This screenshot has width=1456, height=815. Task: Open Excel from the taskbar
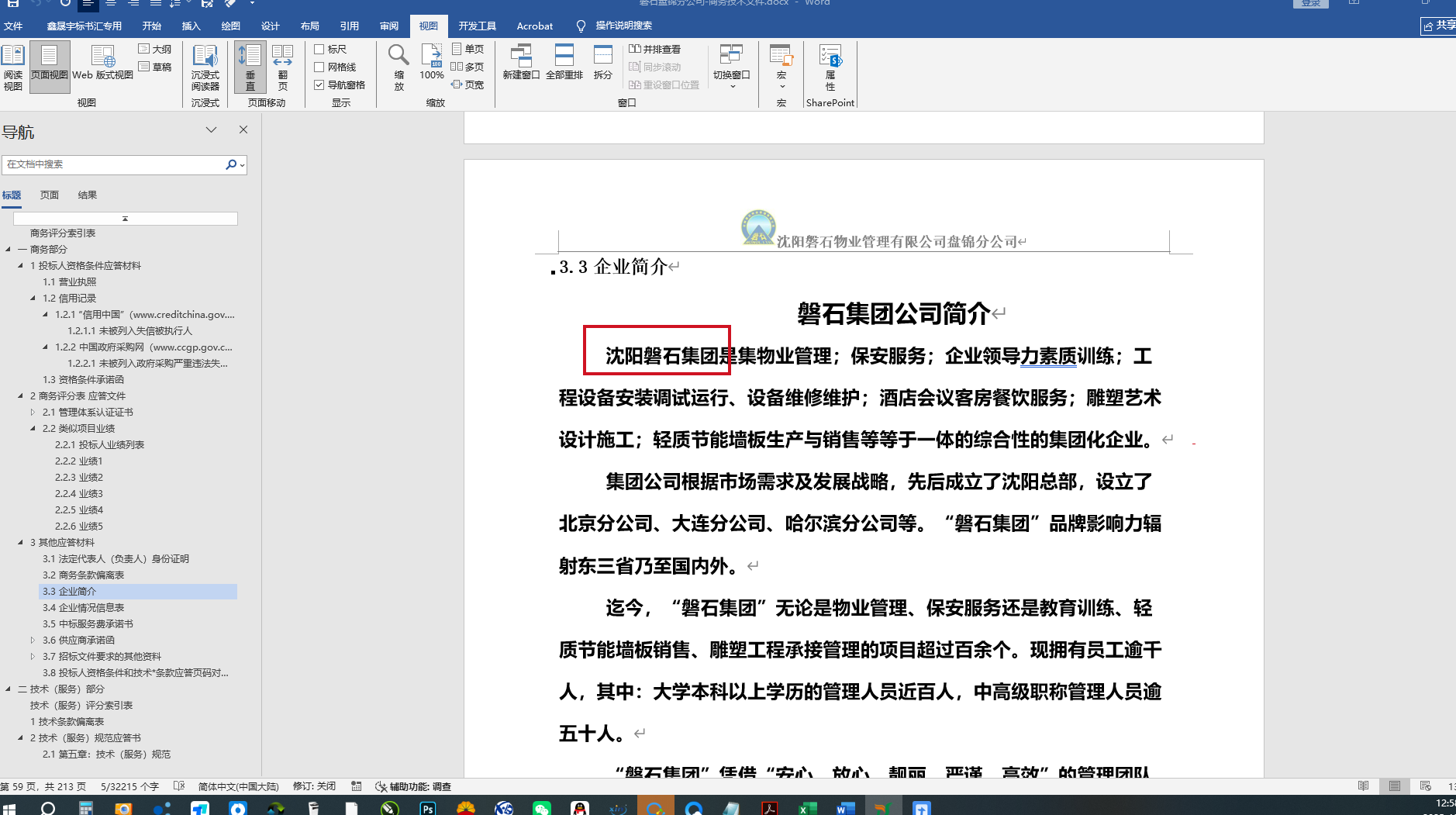tap(807, 808)
